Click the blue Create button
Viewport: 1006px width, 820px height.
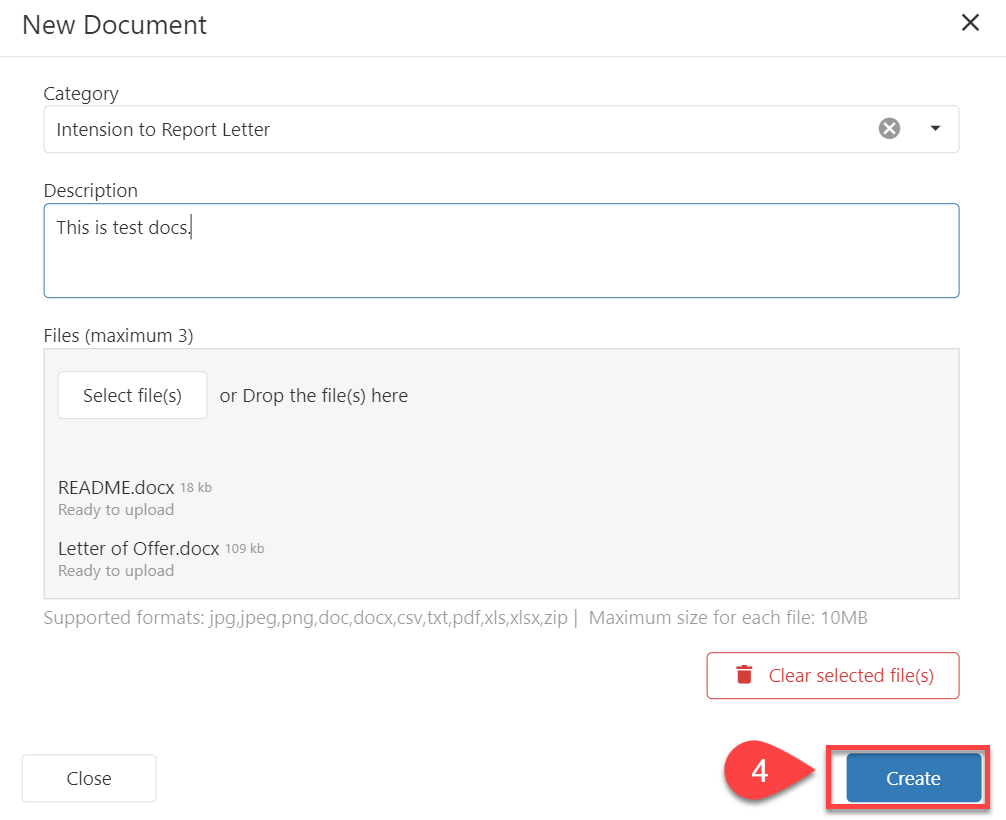(x=912, y=778)
